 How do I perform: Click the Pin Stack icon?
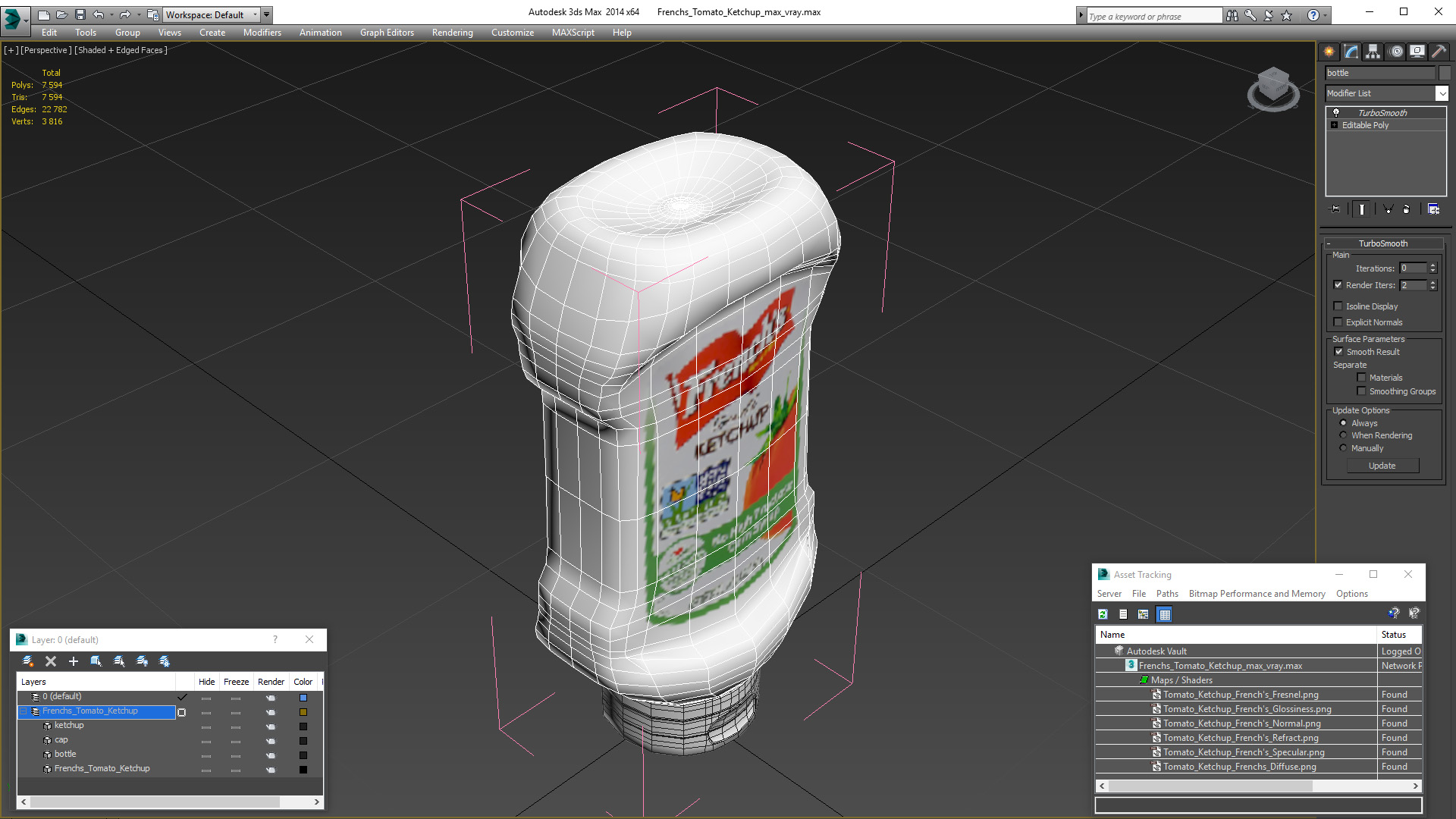1335,209
